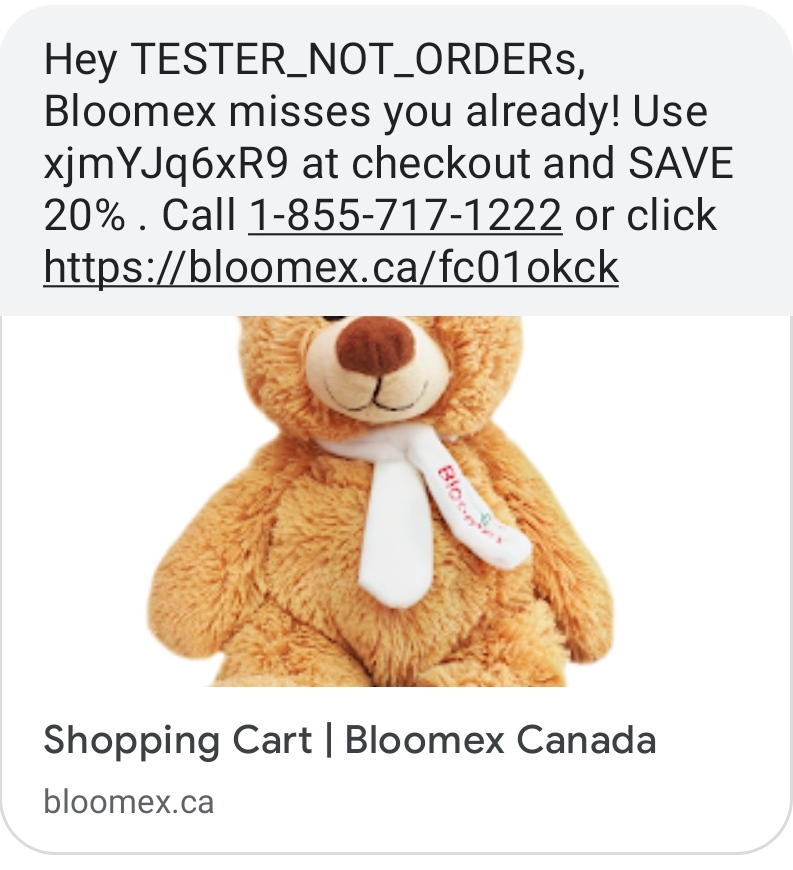Select the promo code xjmYJq6xR9

click(166, 164)
